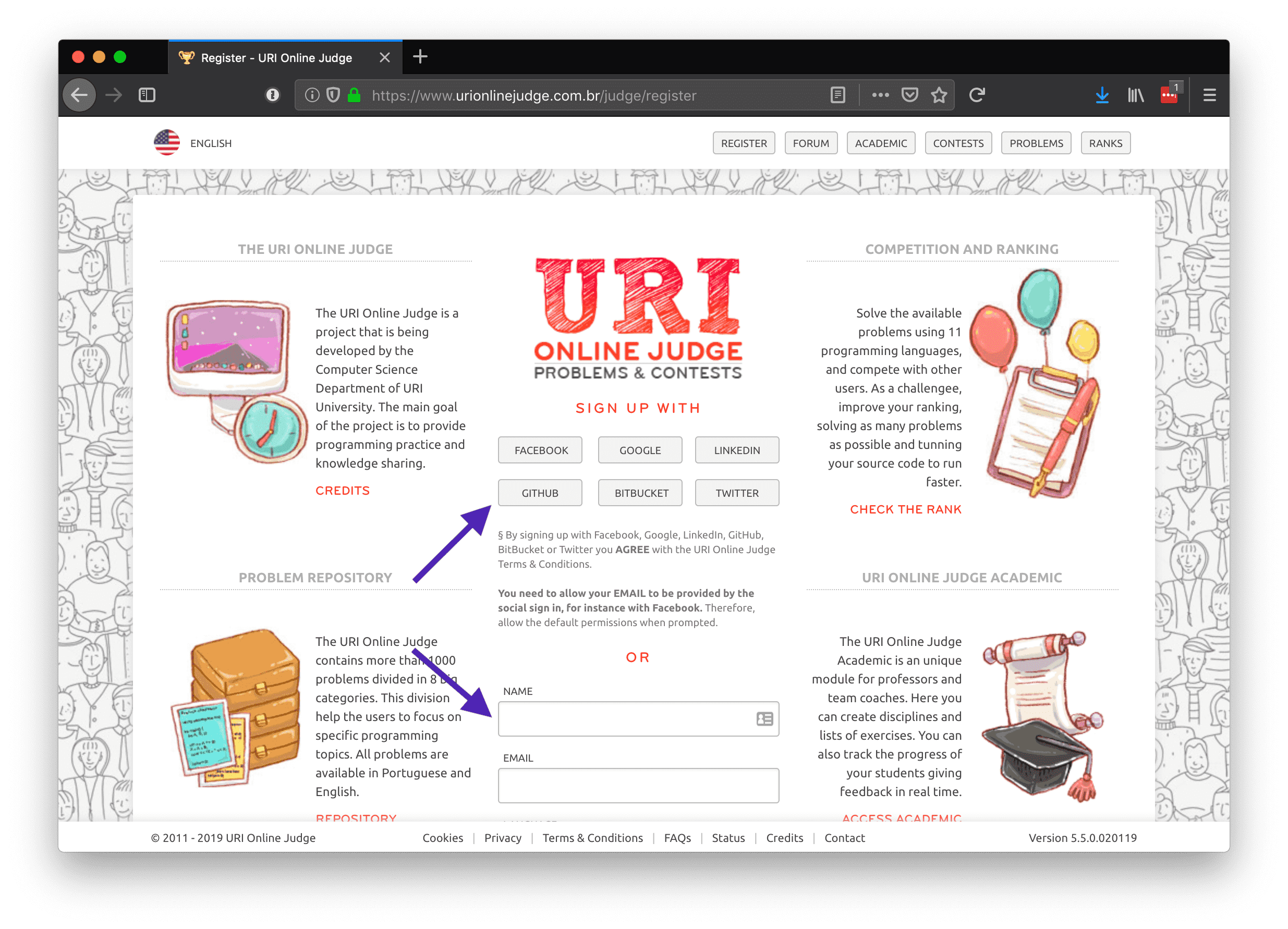Screen dimensions: 1288x929
Task: Click the browser forward arrow
Action: 114,95
